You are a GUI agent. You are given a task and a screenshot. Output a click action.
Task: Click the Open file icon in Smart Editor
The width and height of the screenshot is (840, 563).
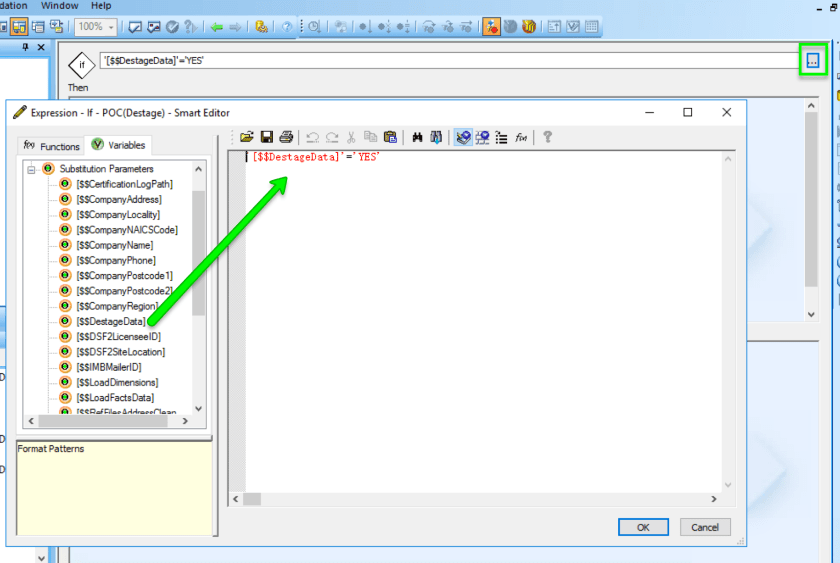coord(247,137)
